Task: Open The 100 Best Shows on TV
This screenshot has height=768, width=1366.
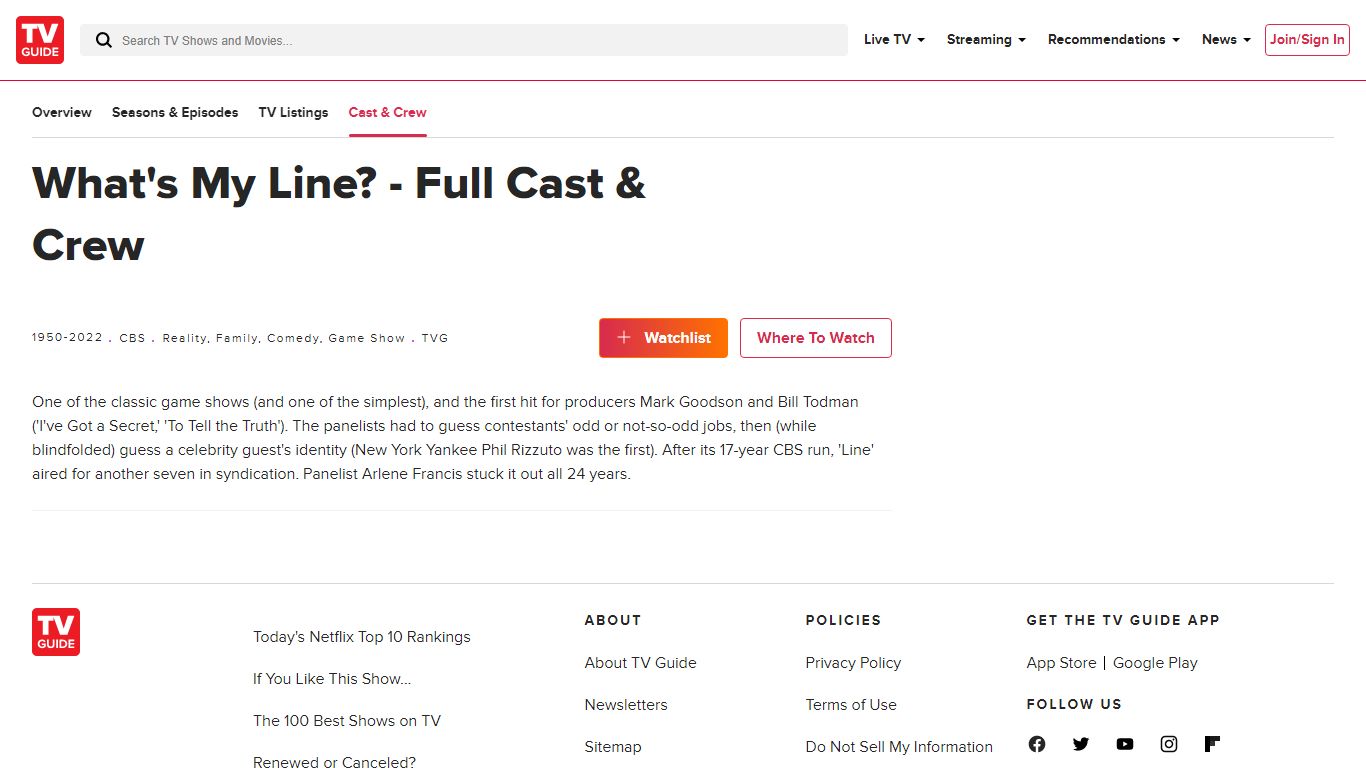Action: tap(347, 721)
